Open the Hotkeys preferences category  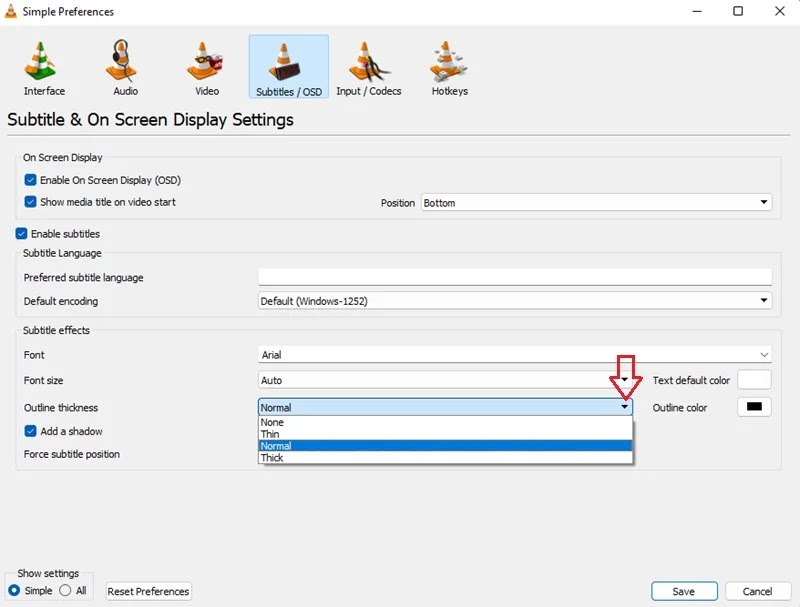pyautogui.click(x=449, y=68)
